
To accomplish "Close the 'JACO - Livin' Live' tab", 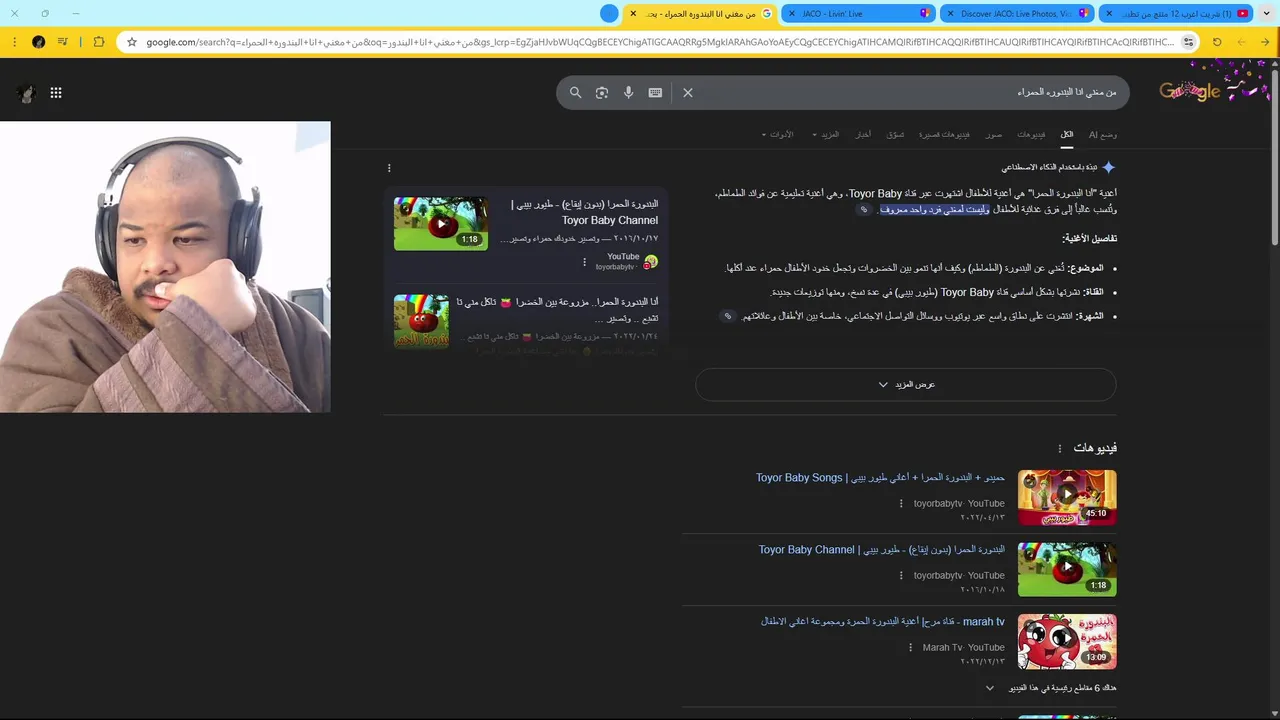I will click(791, 13).
